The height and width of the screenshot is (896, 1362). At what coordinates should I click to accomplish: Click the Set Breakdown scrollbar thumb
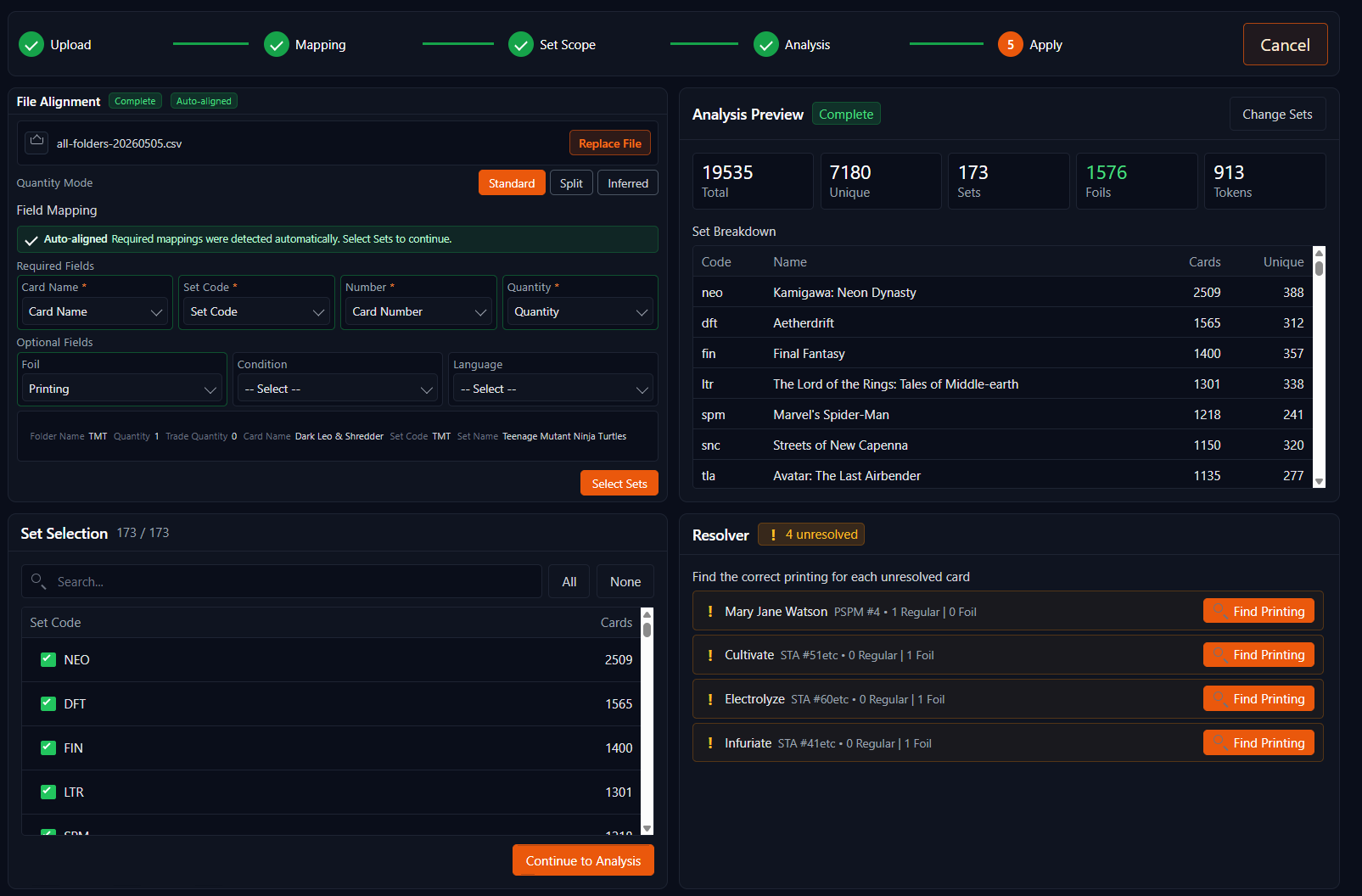pos(1319,268)
